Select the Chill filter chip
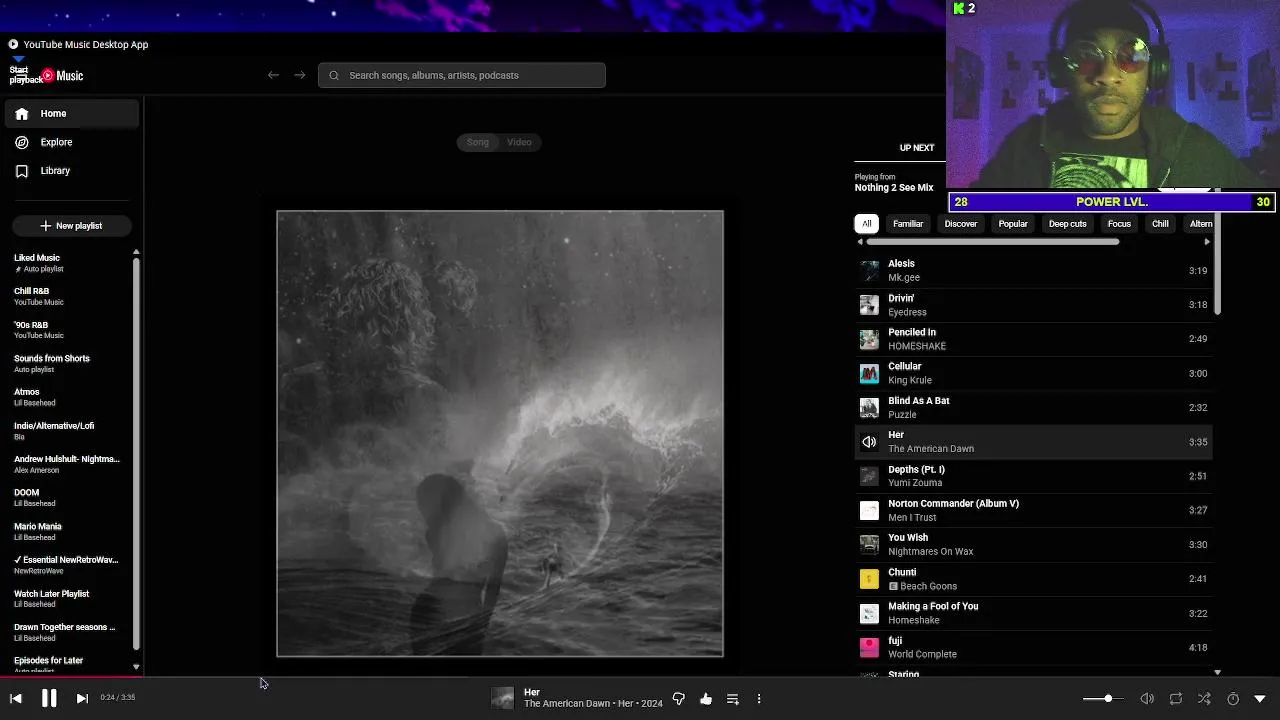 1160,224
